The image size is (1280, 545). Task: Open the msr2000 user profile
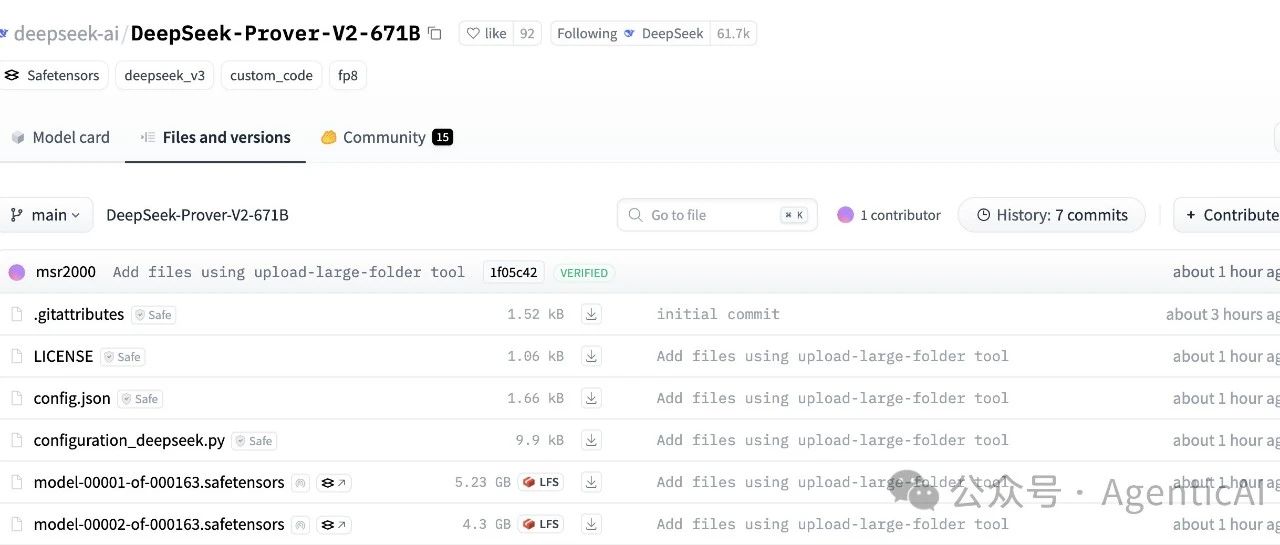[x=65, y=272]
